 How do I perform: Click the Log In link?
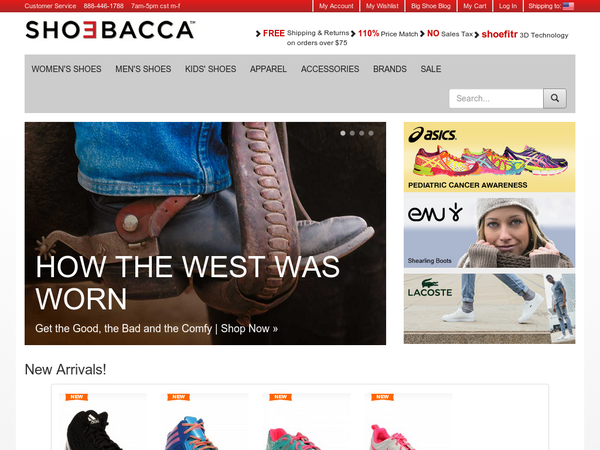(508, 6)
